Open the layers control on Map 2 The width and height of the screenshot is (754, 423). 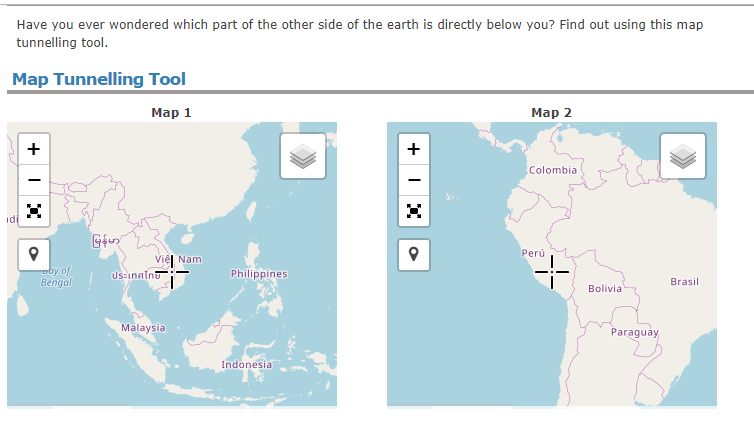coord(683,155)
